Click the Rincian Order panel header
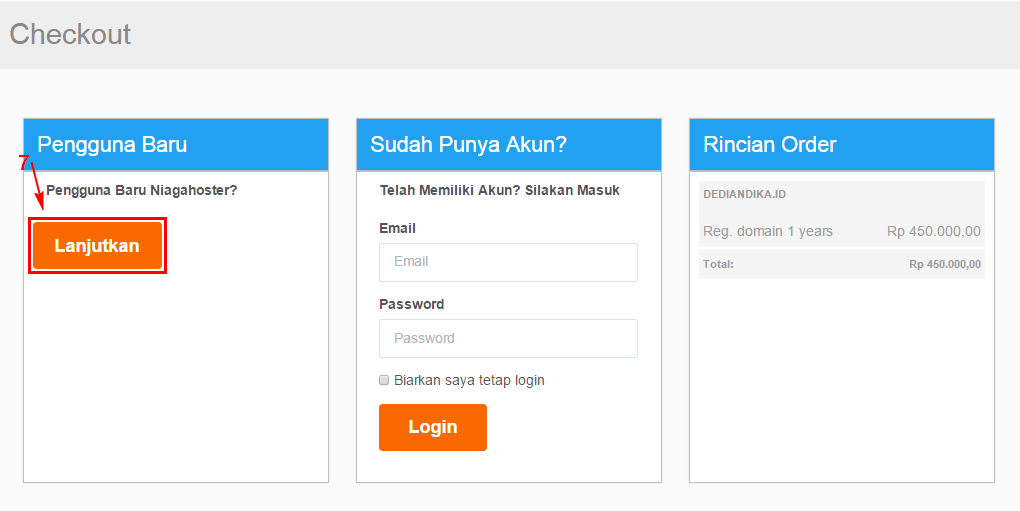The image size is (1020, 511). click(x=769, y=144)
